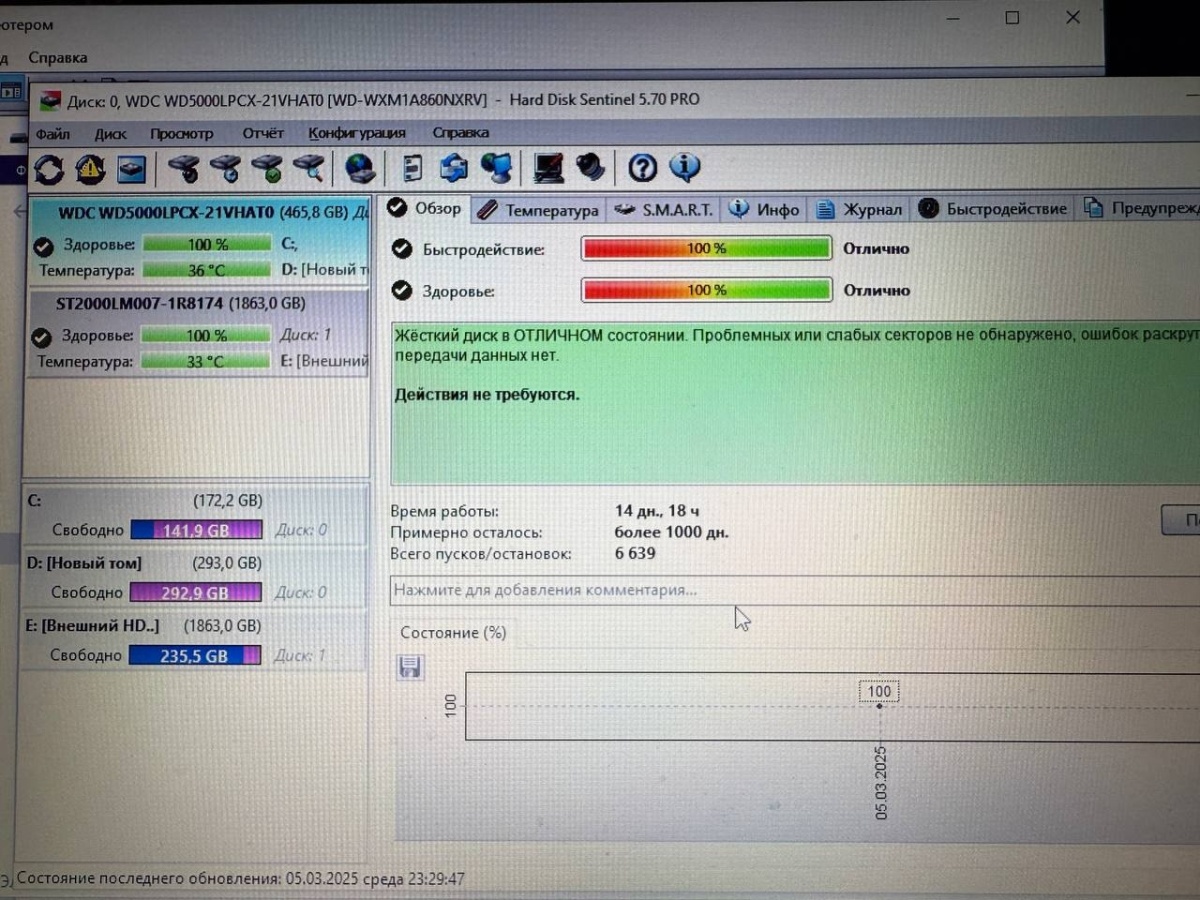Screen dimensions: 1200x900
Task: Open Справка menu in Hard Disk Sentinel
Action: pos(461,132)
